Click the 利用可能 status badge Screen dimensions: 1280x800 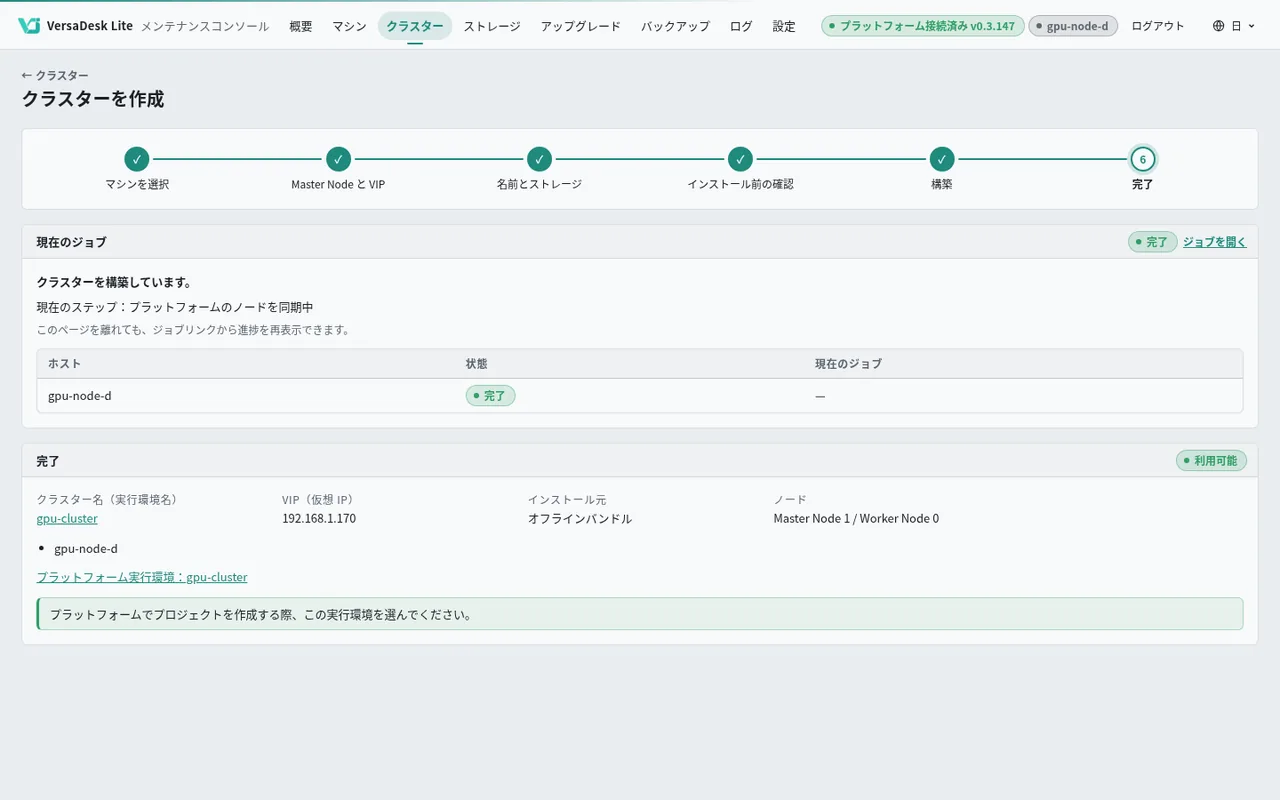pyautogui.click(x=1211, y=461)
